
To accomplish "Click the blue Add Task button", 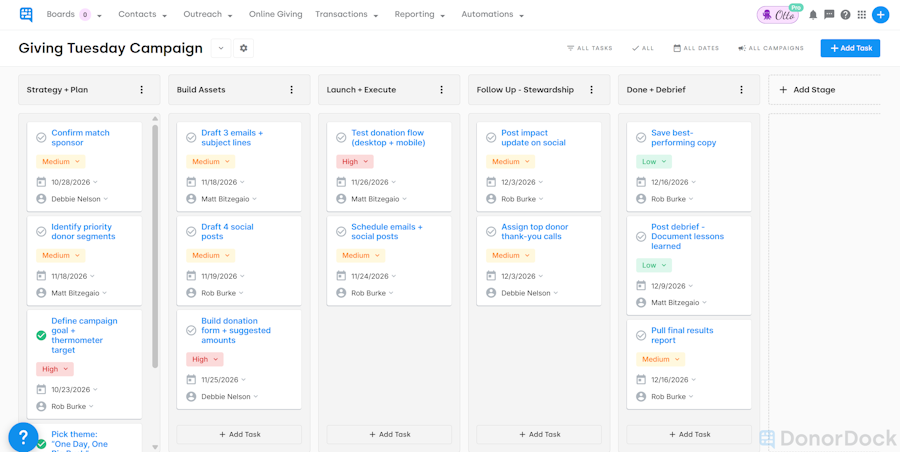I will point(850,48).
